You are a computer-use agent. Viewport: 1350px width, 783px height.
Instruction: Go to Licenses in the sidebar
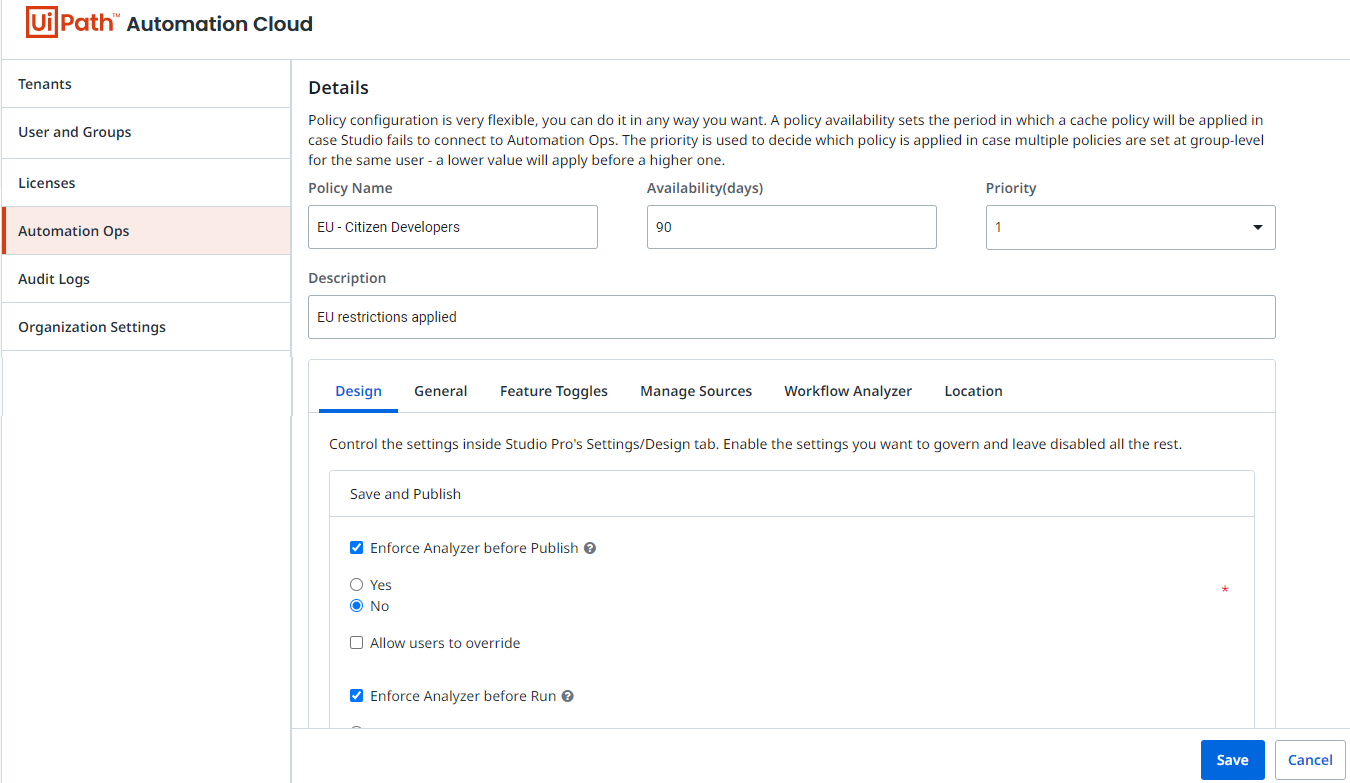click(x=146, y=183)
